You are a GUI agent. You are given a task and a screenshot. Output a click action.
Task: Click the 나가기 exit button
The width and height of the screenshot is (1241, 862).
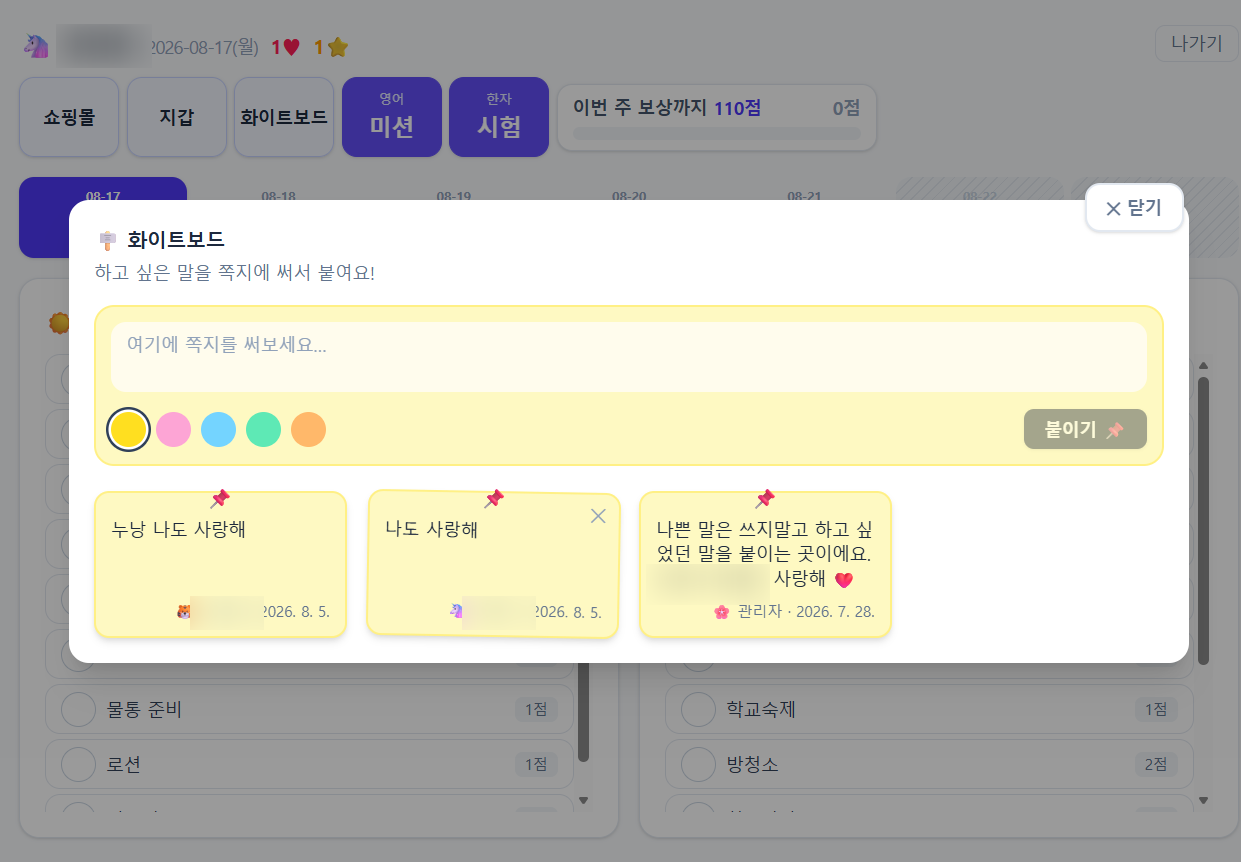click(x=1196, y=43)
